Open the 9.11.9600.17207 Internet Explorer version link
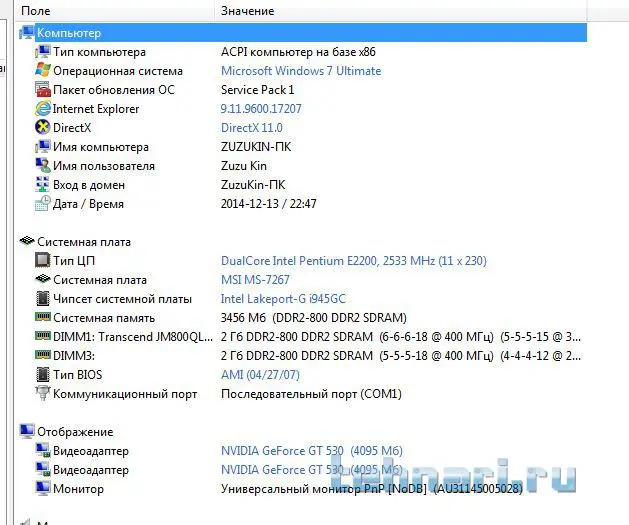 click(261, 109)
